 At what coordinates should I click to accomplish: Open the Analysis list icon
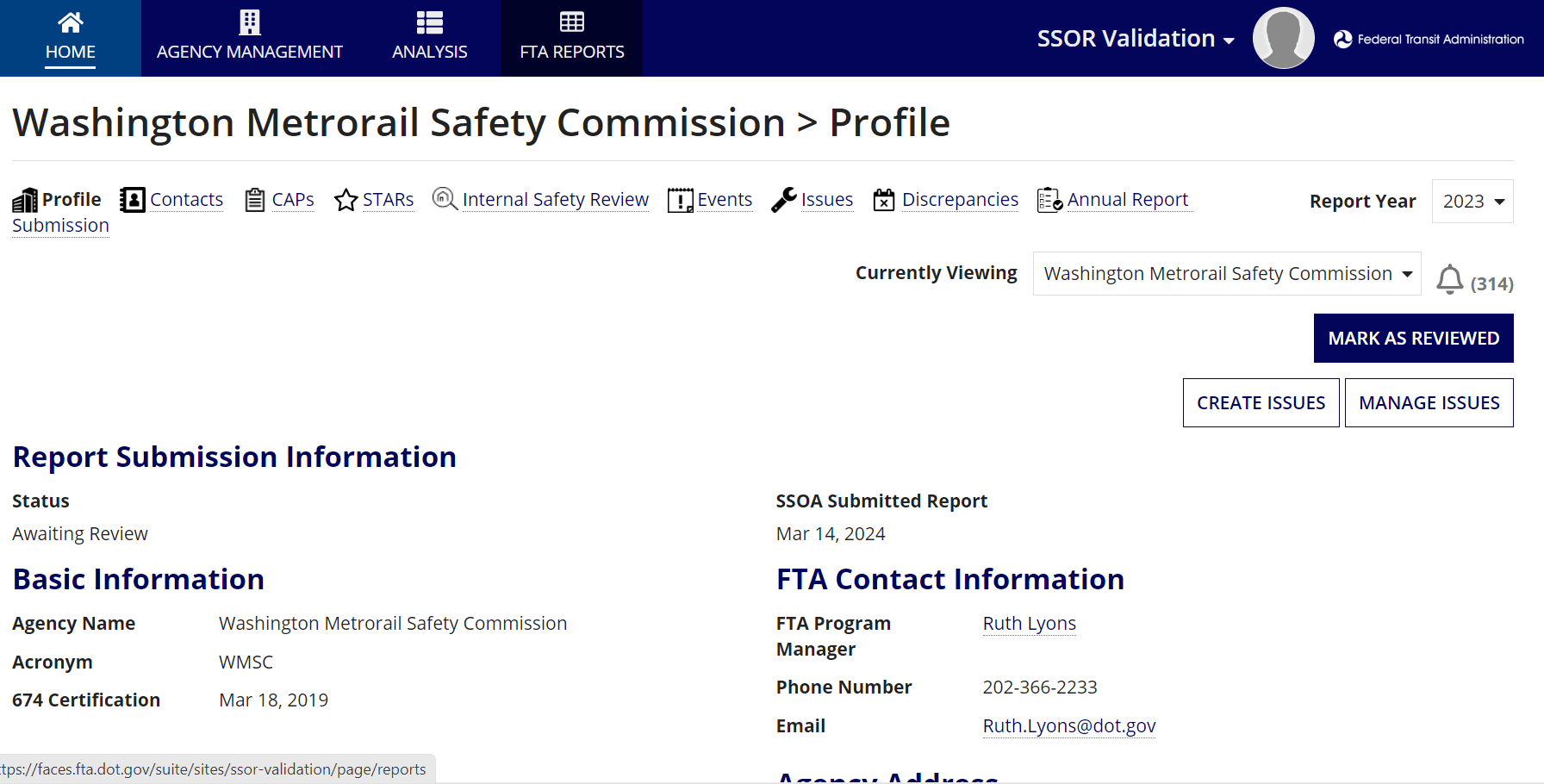coord(429,22)
